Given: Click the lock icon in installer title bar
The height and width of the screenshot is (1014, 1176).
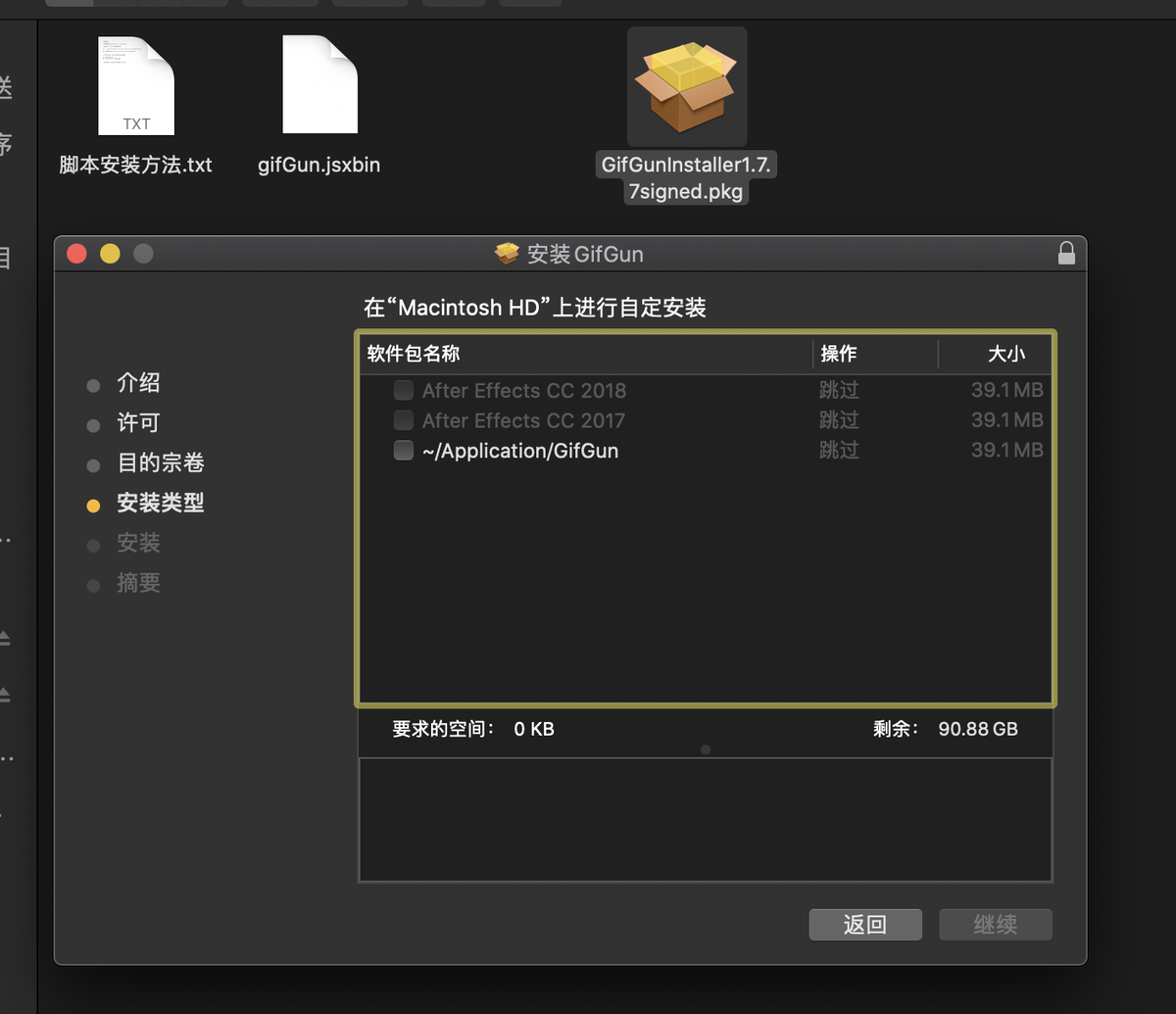Looking at the screenshot, I should point(1066,254).
